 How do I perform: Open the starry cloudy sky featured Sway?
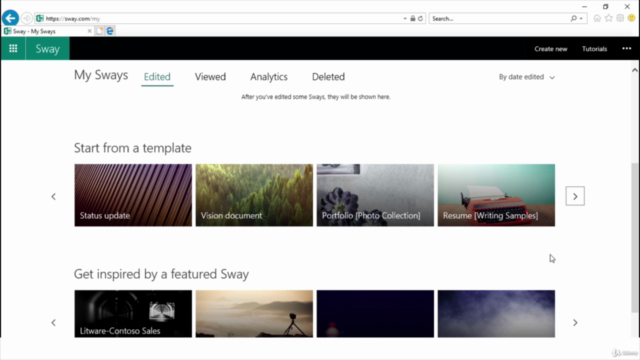[496, 313]
